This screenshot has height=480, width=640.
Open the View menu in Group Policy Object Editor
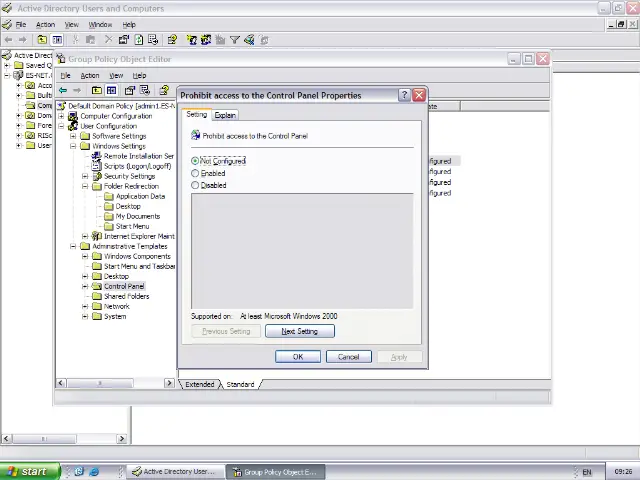pos(116,76)
